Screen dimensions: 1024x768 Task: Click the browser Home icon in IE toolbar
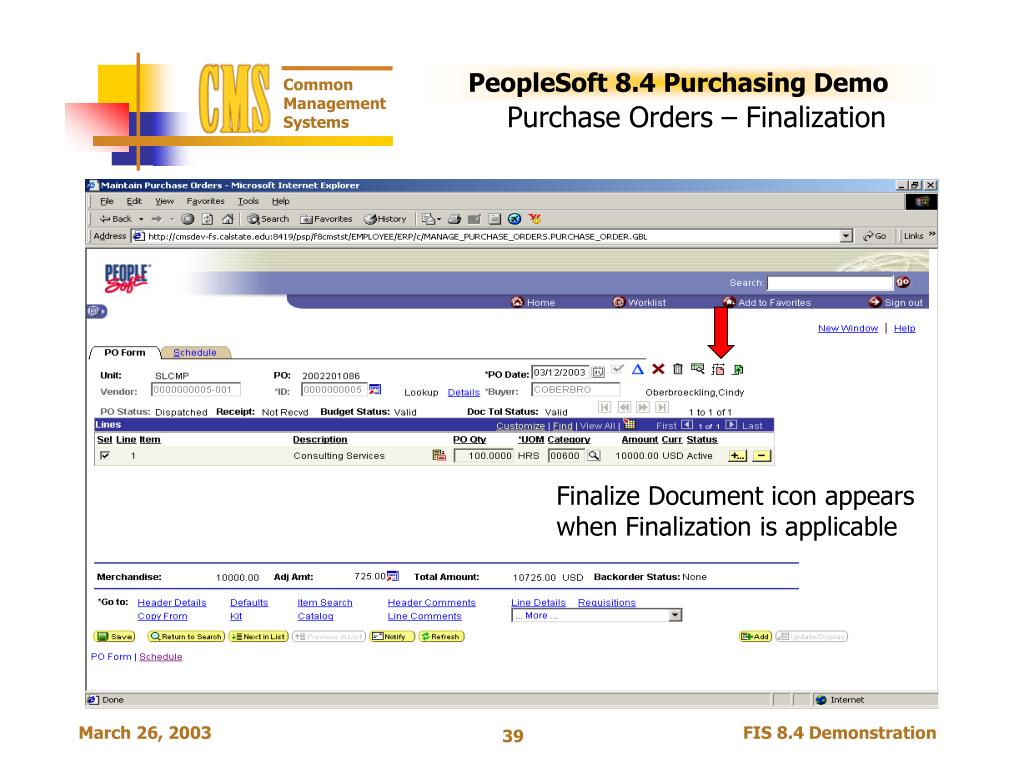pos(228,219)
